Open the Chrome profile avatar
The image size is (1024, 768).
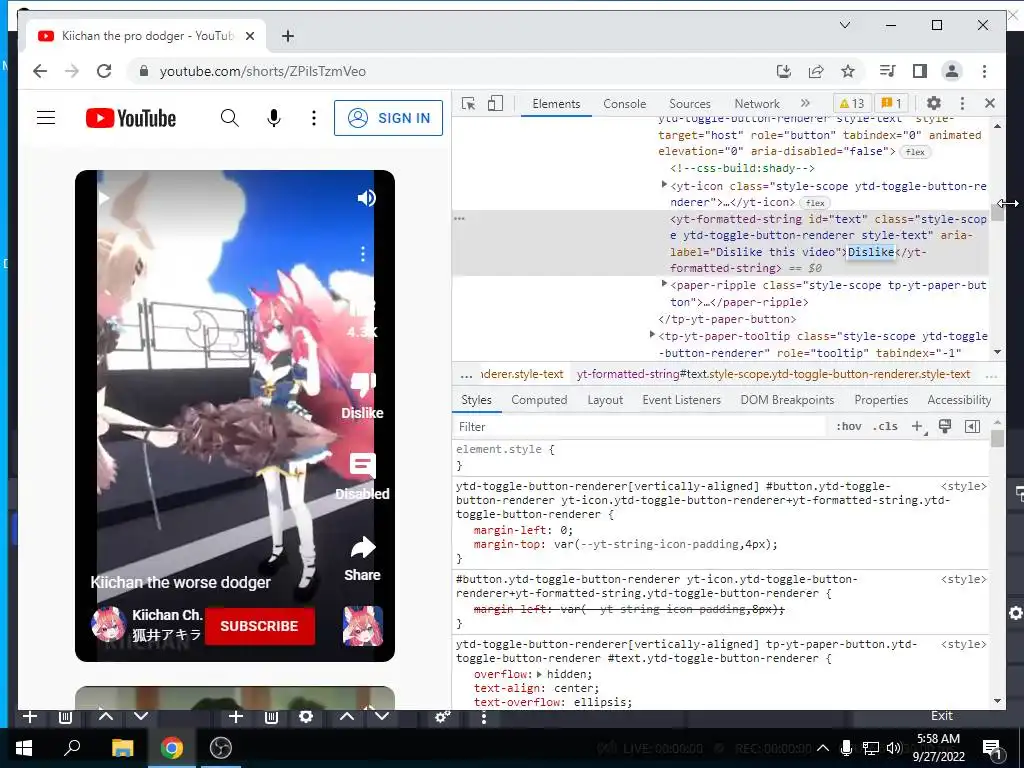coord(952,71)
